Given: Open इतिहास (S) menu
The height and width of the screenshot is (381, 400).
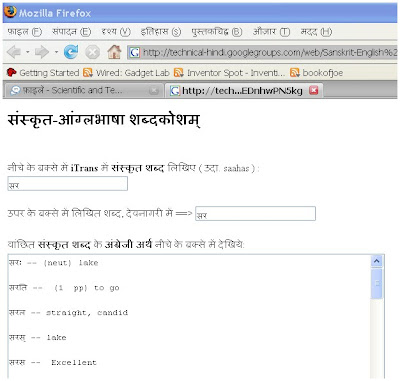Looking at the screenshot, I should [x=161, y=32].
